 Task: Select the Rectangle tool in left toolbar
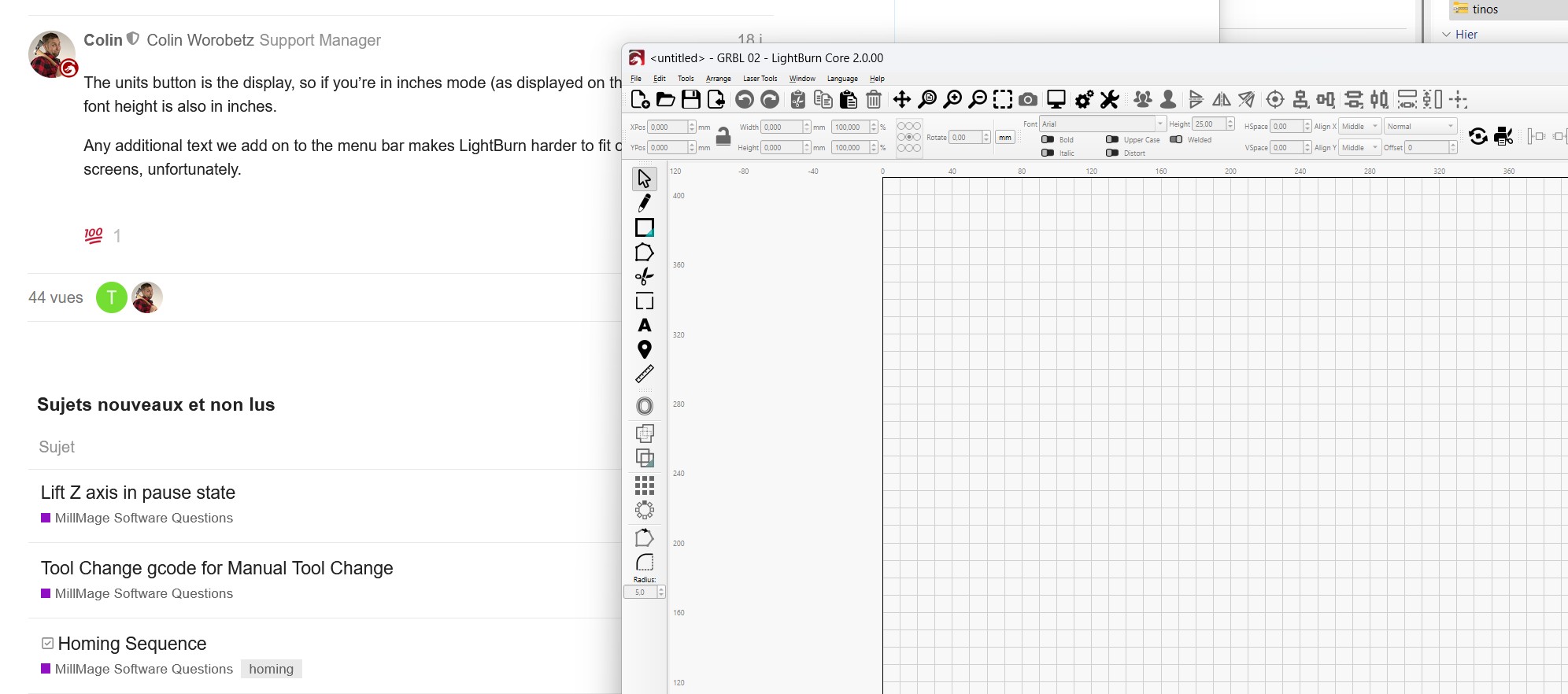tap(645, 227)
